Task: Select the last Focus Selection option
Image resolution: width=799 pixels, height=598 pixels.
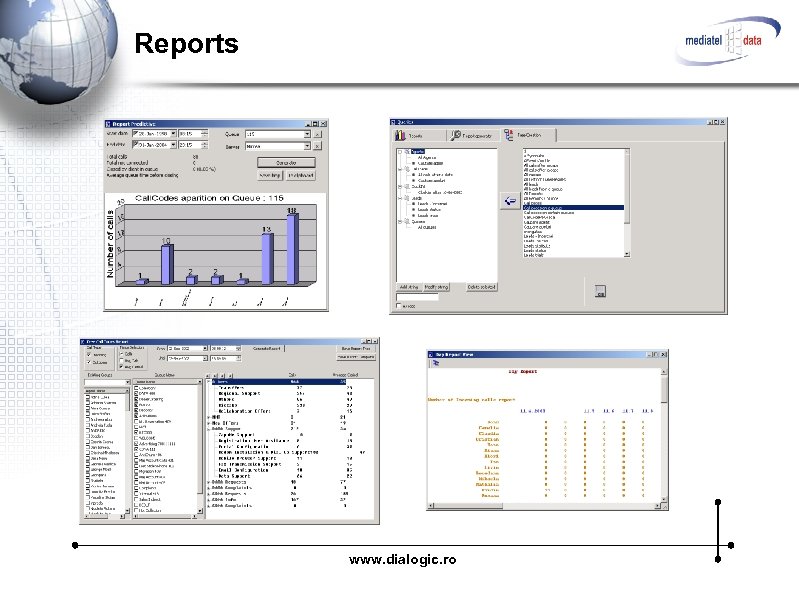Action: pos(121,367)
